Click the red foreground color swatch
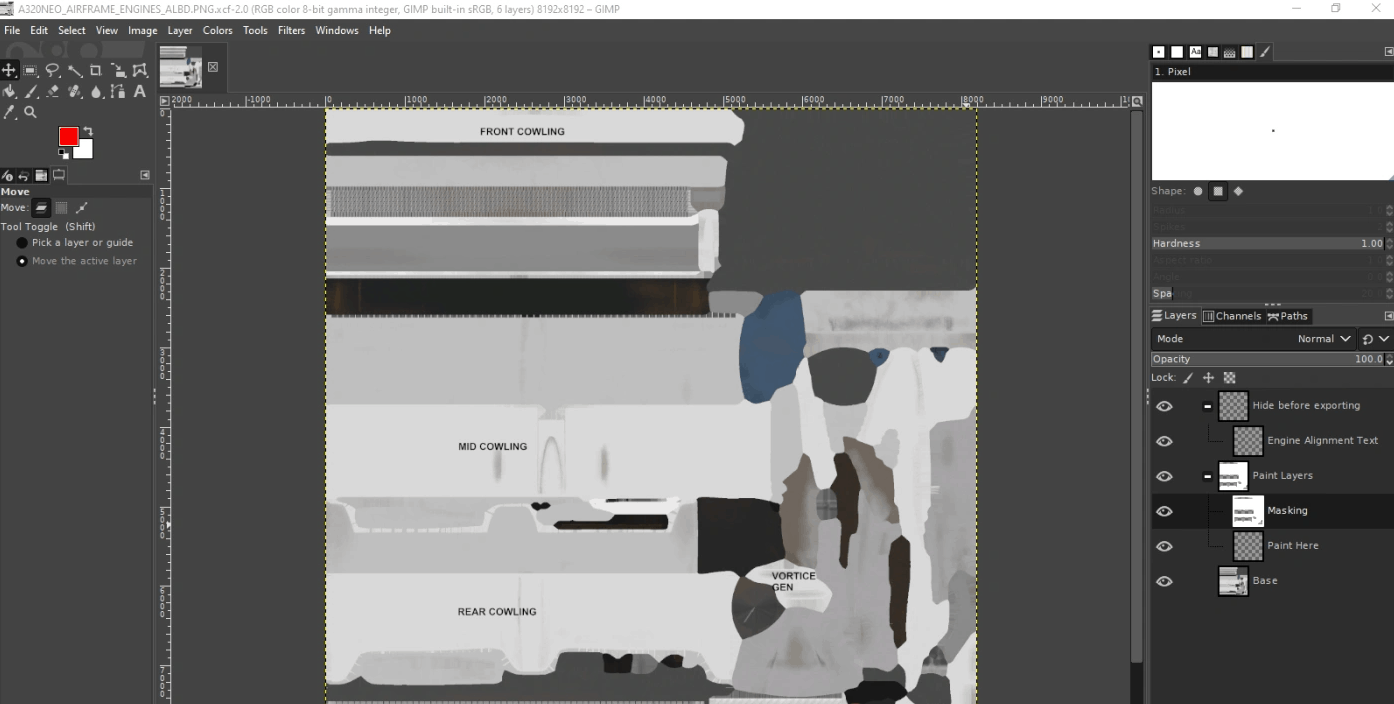The width and height of the screenshot is (1394, 704). pyautogui.click(x=68, y=137)
